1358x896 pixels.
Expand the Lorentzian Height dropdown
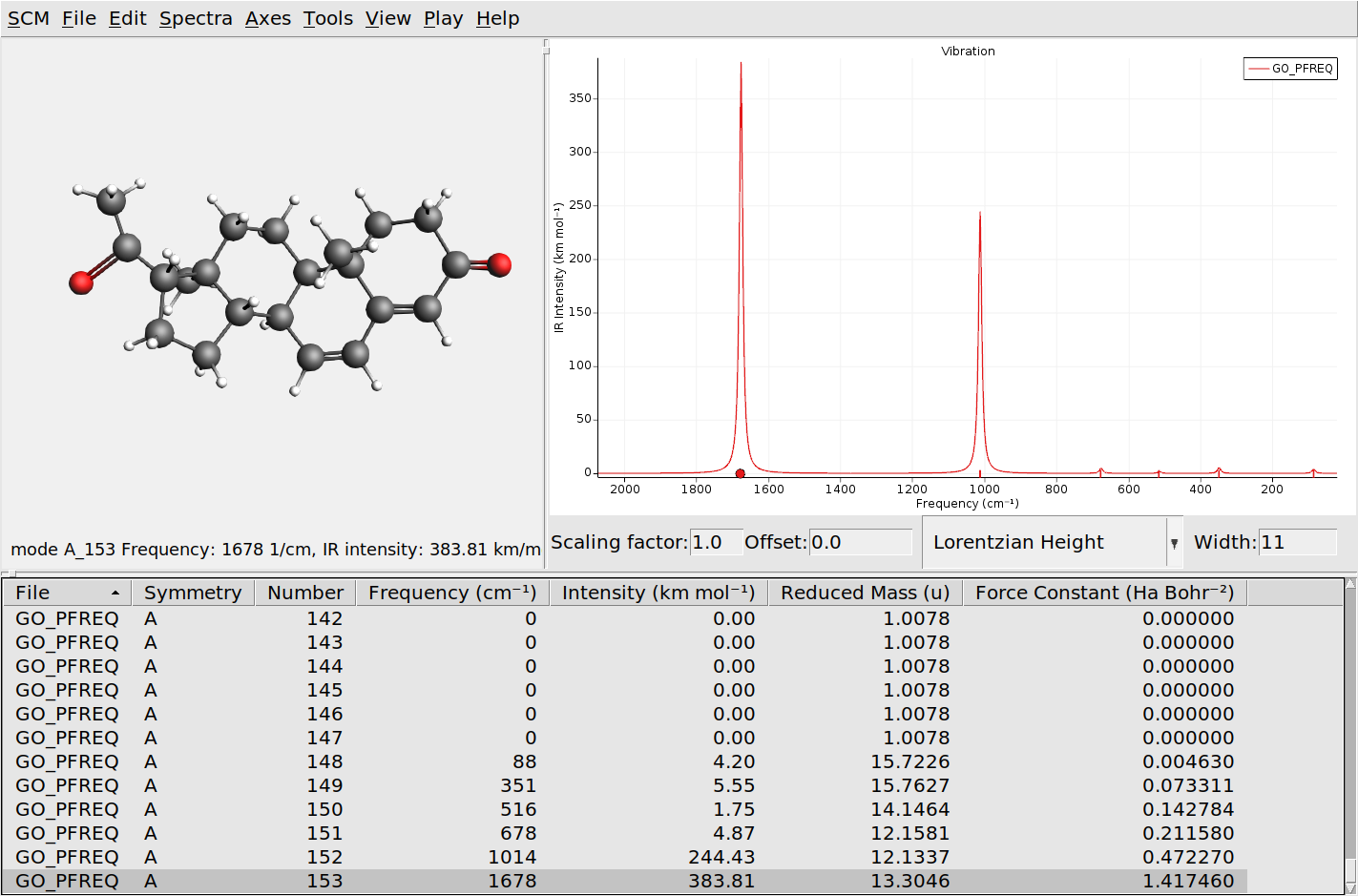tap(1173, 541)
